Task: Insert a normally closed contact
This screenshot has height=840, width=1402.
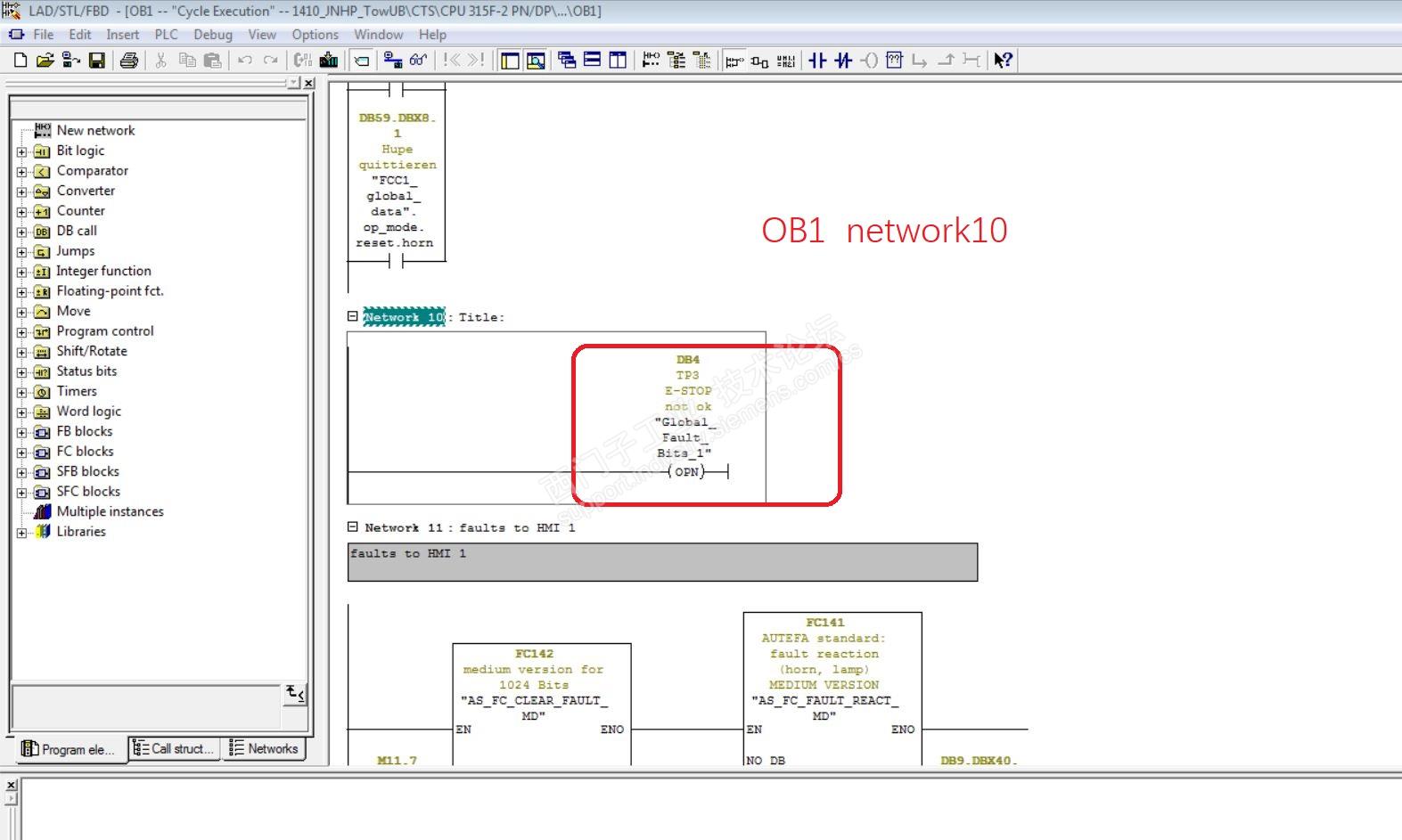Action: click(x=843, y=61)
